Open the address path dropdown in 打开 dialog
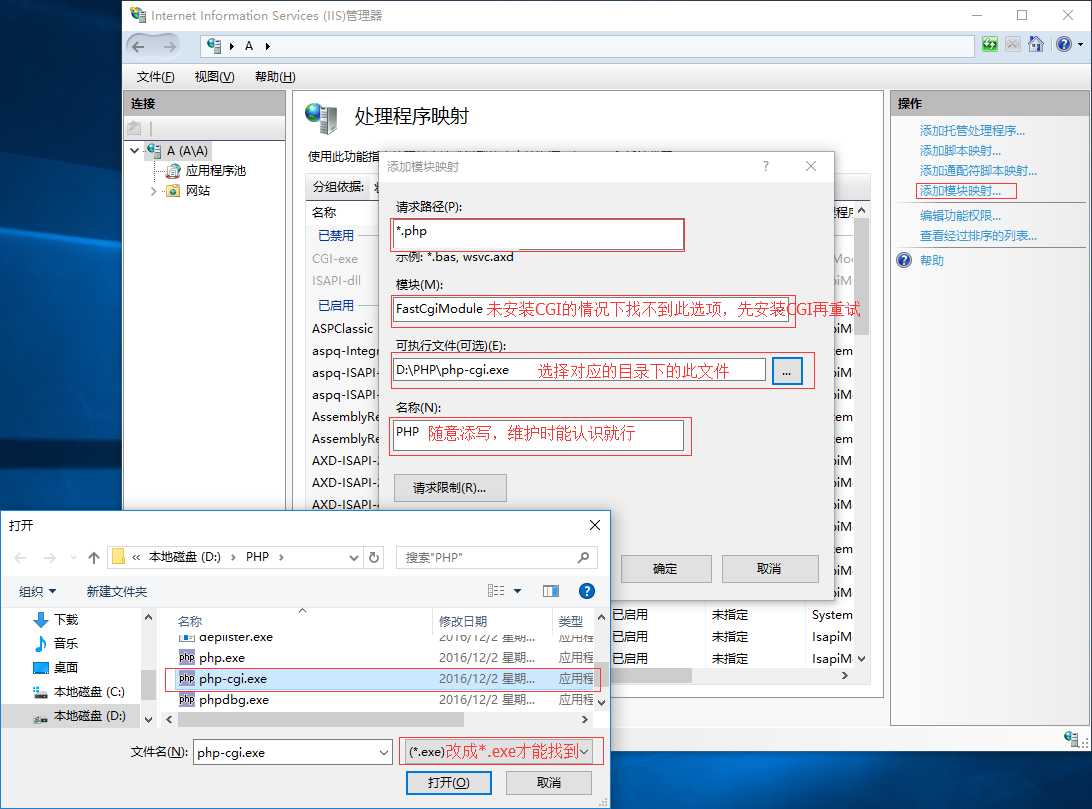 (354, 558)
